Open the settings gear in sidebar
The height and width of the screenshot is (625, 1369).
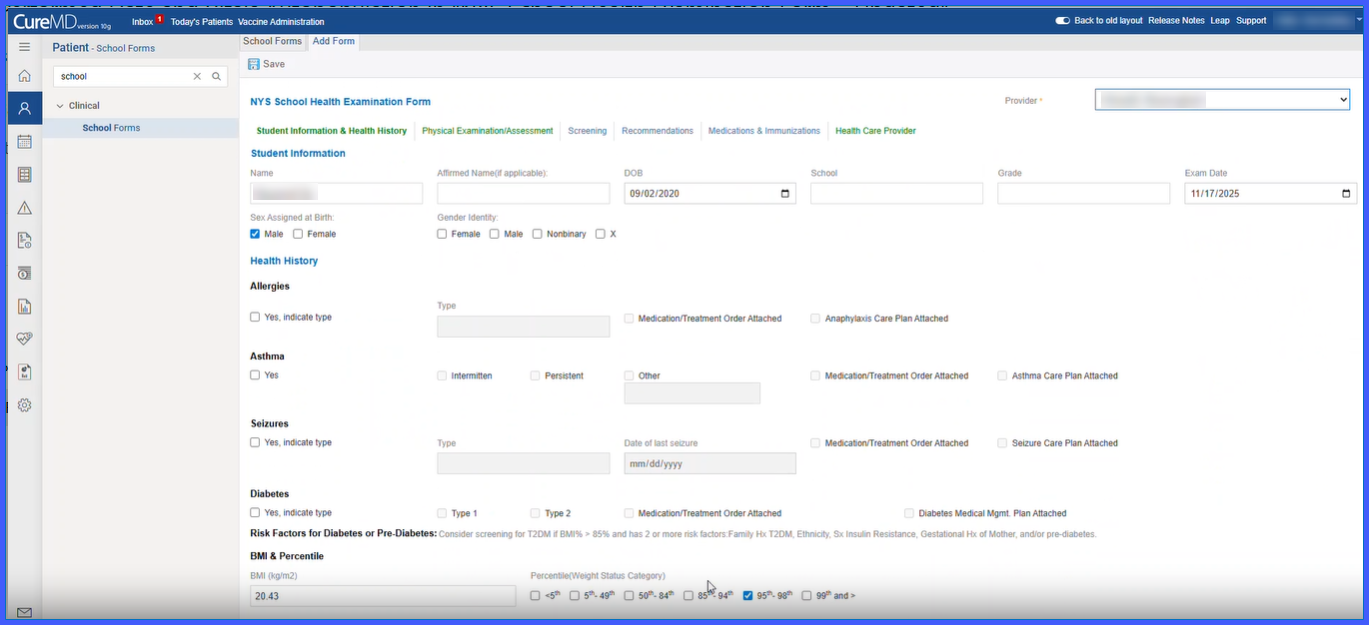coord(24,405)
